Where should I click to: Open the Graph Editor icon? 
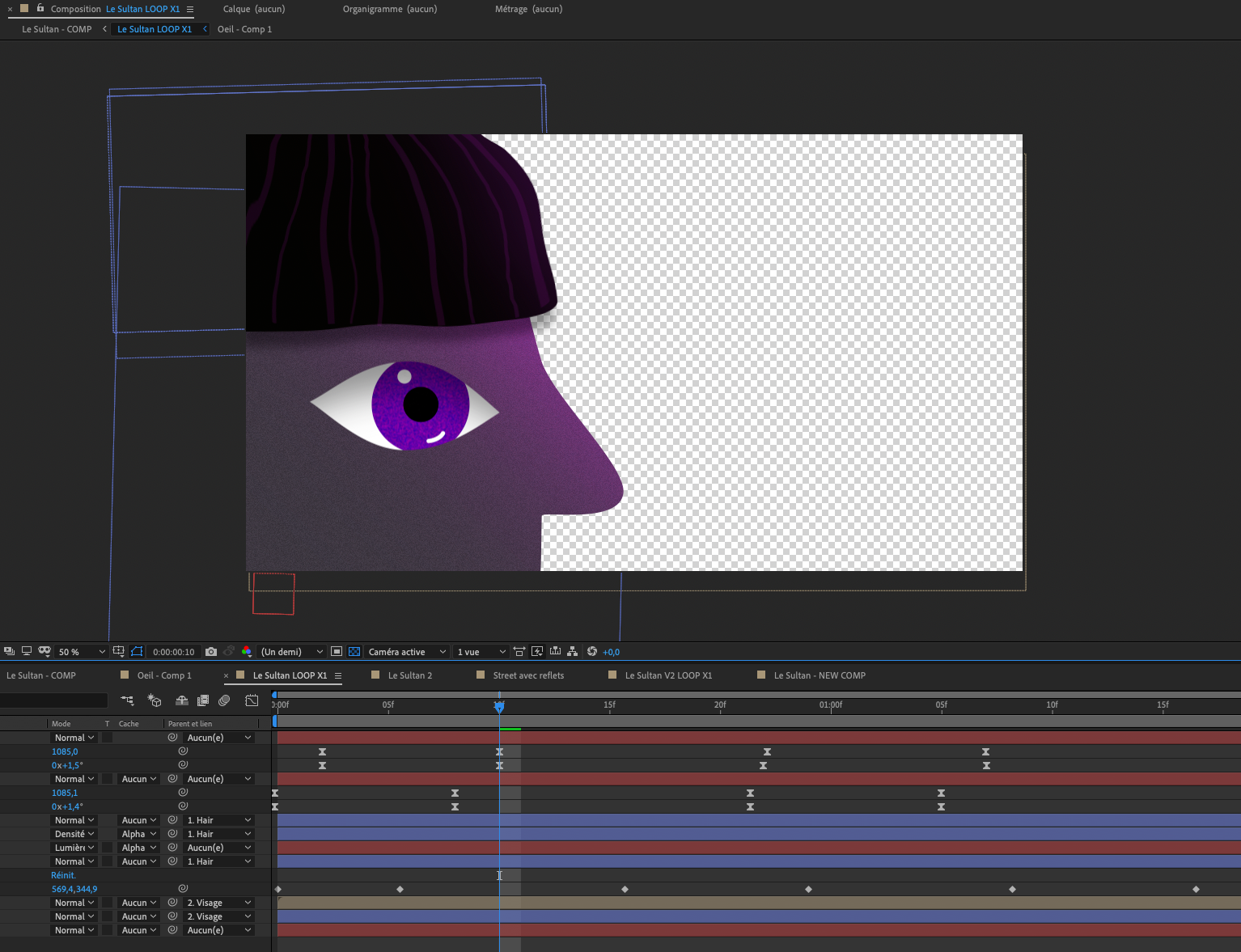(x=252, y=700)
